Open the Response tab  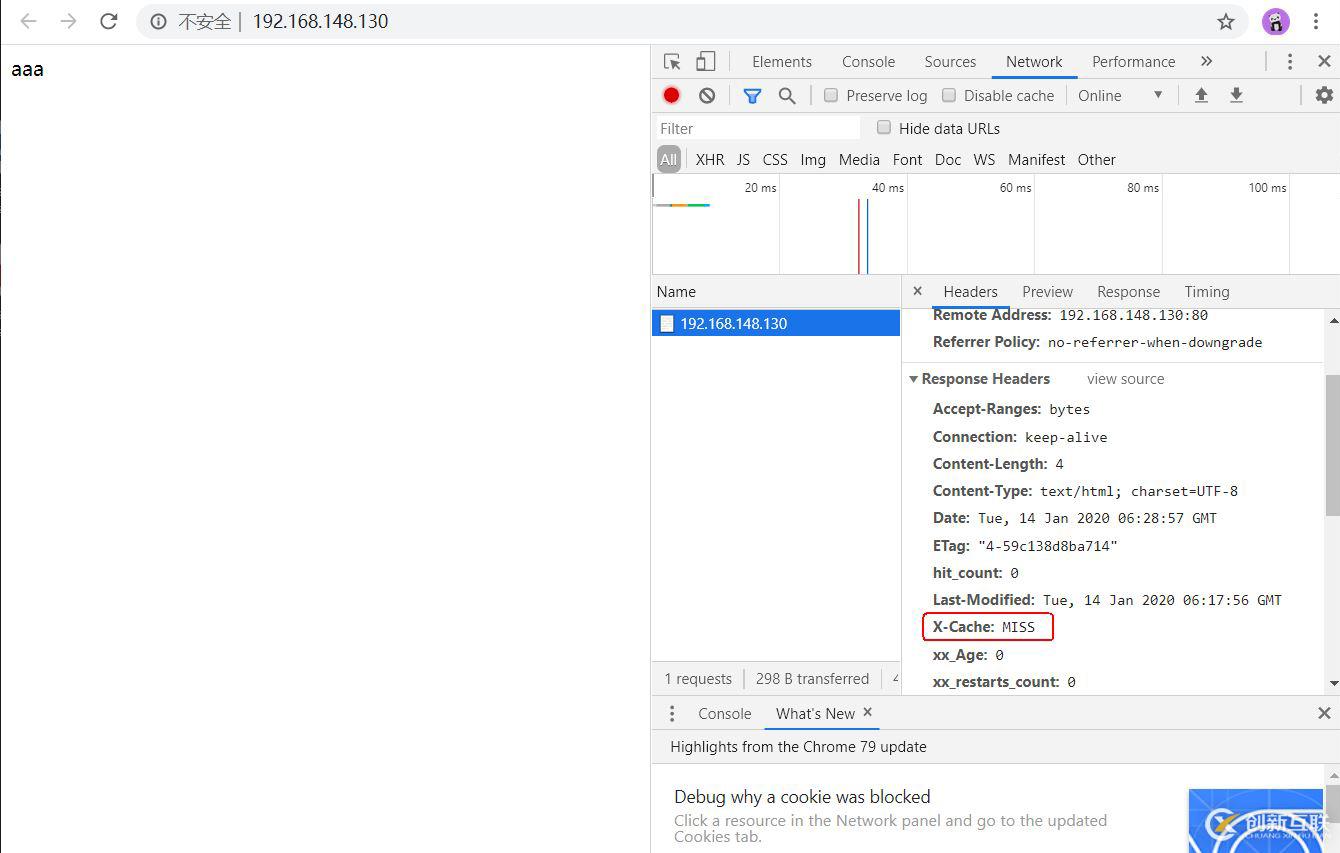pyautogui.click(x=1128, y=291)
